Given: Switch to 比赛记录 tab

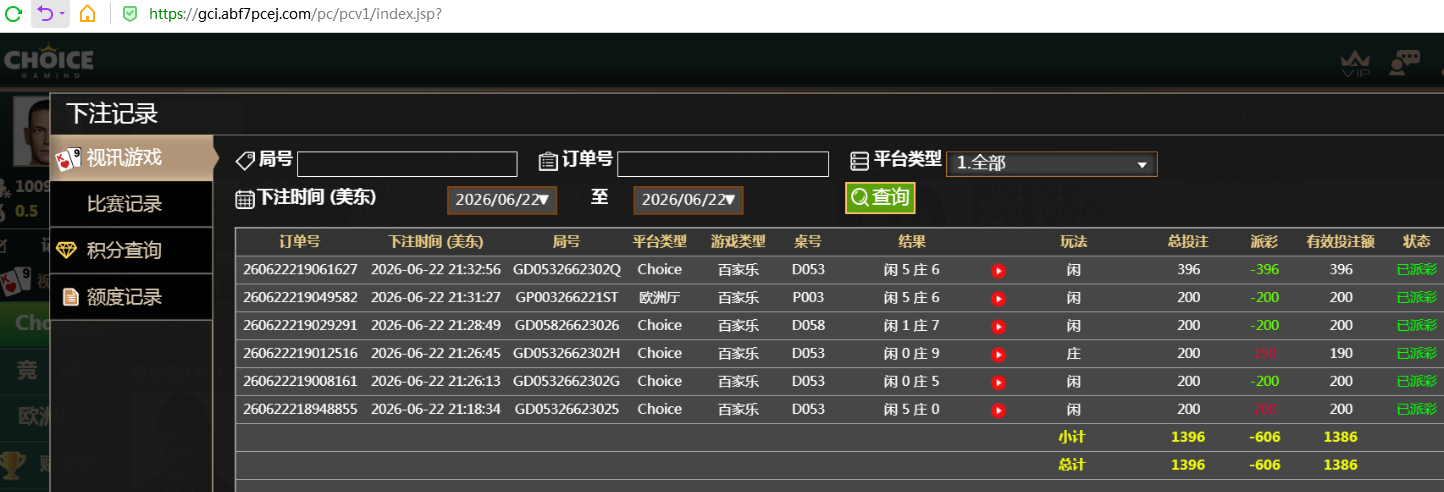Looking at the screenshot, I should pos(132,204).
